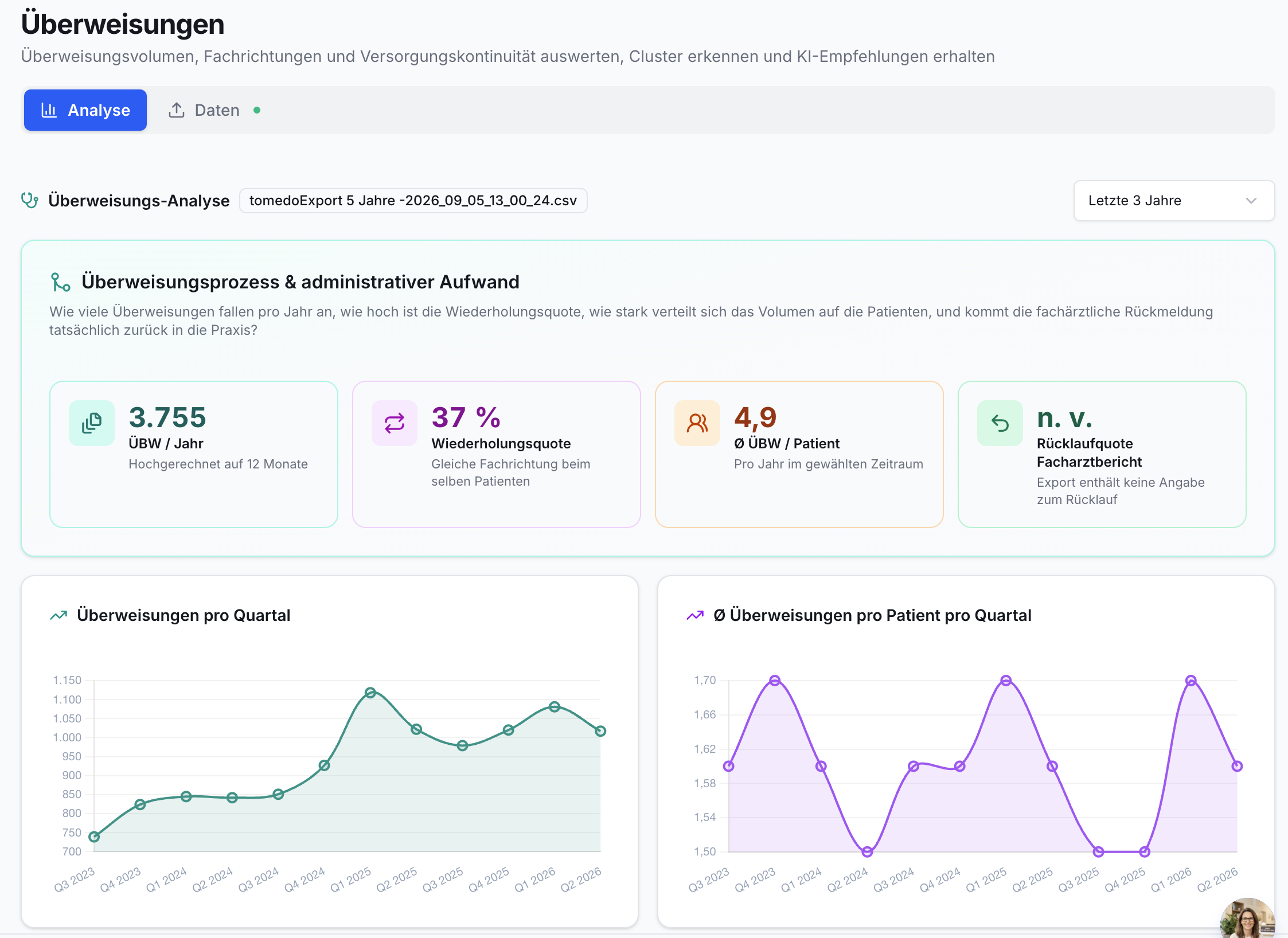Switch to the Analyse tab
This screenshot has width=1288, height=938.
(x=85, y=110)
